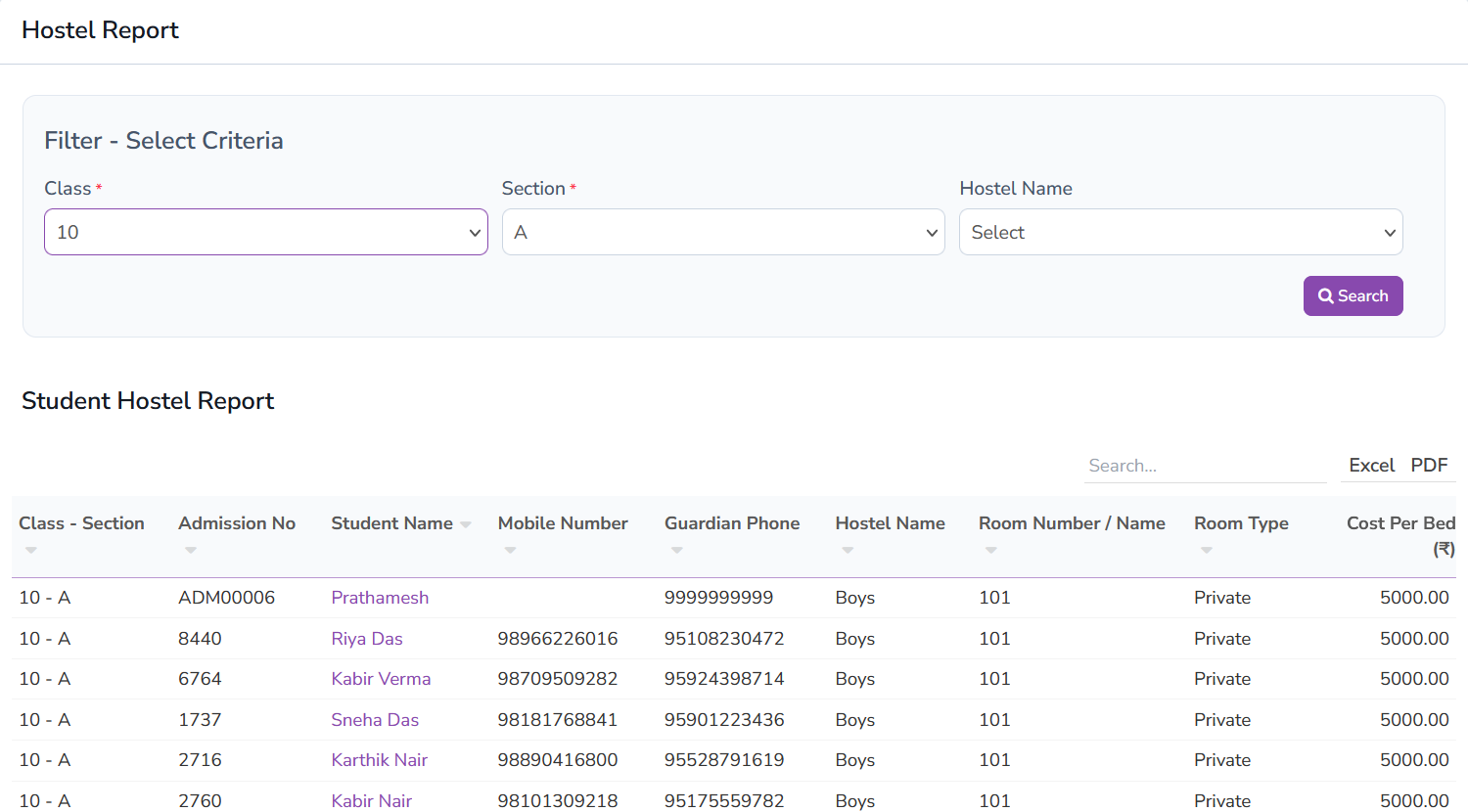This screenshot has height=812, width=1468.
Task: Open Kabir Verma's student record
Action: [x=381, y=678]
